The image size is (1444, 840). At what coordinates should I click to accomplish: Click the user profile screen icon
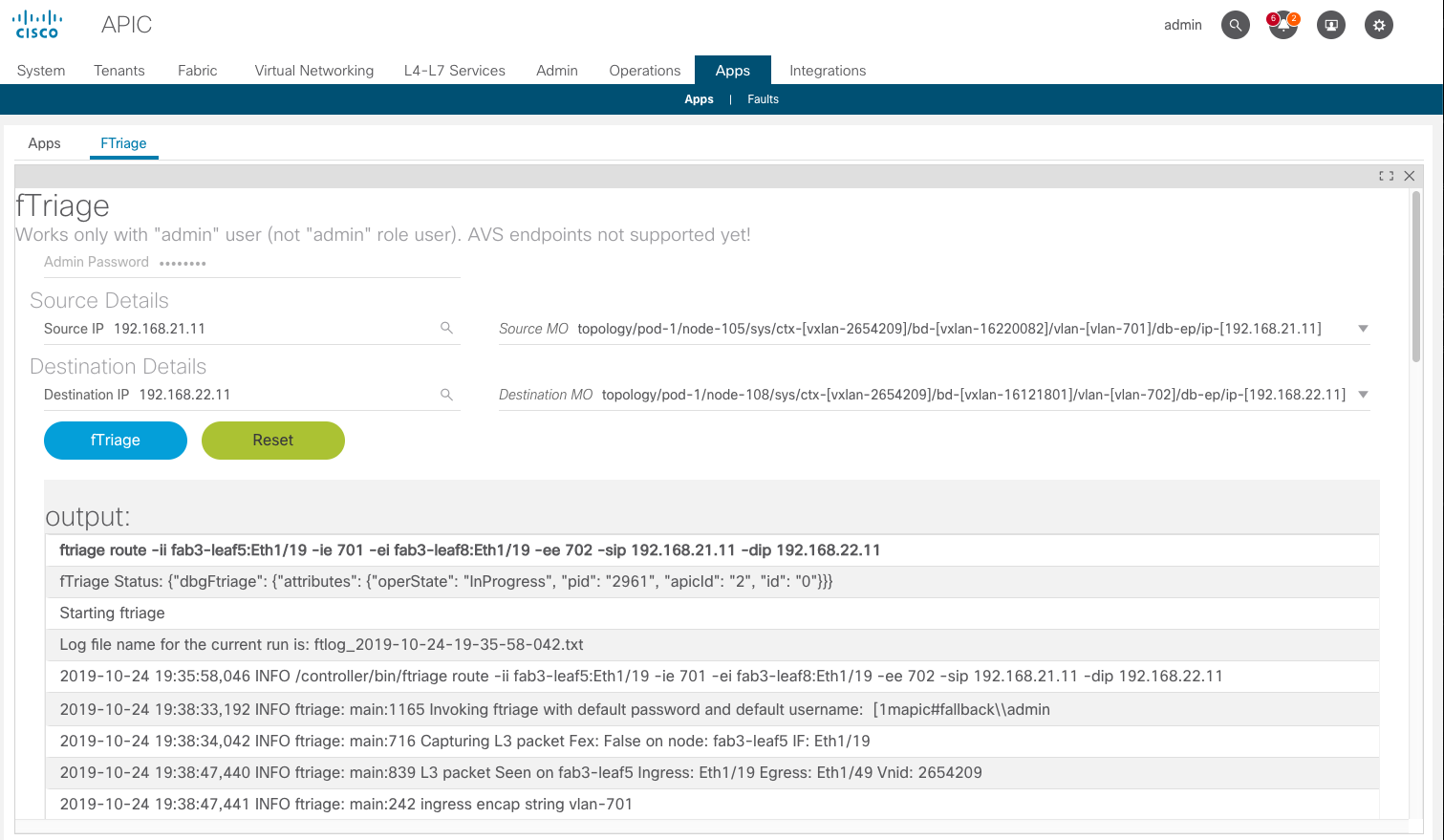pyautogui.click(x=1330, y=26)
